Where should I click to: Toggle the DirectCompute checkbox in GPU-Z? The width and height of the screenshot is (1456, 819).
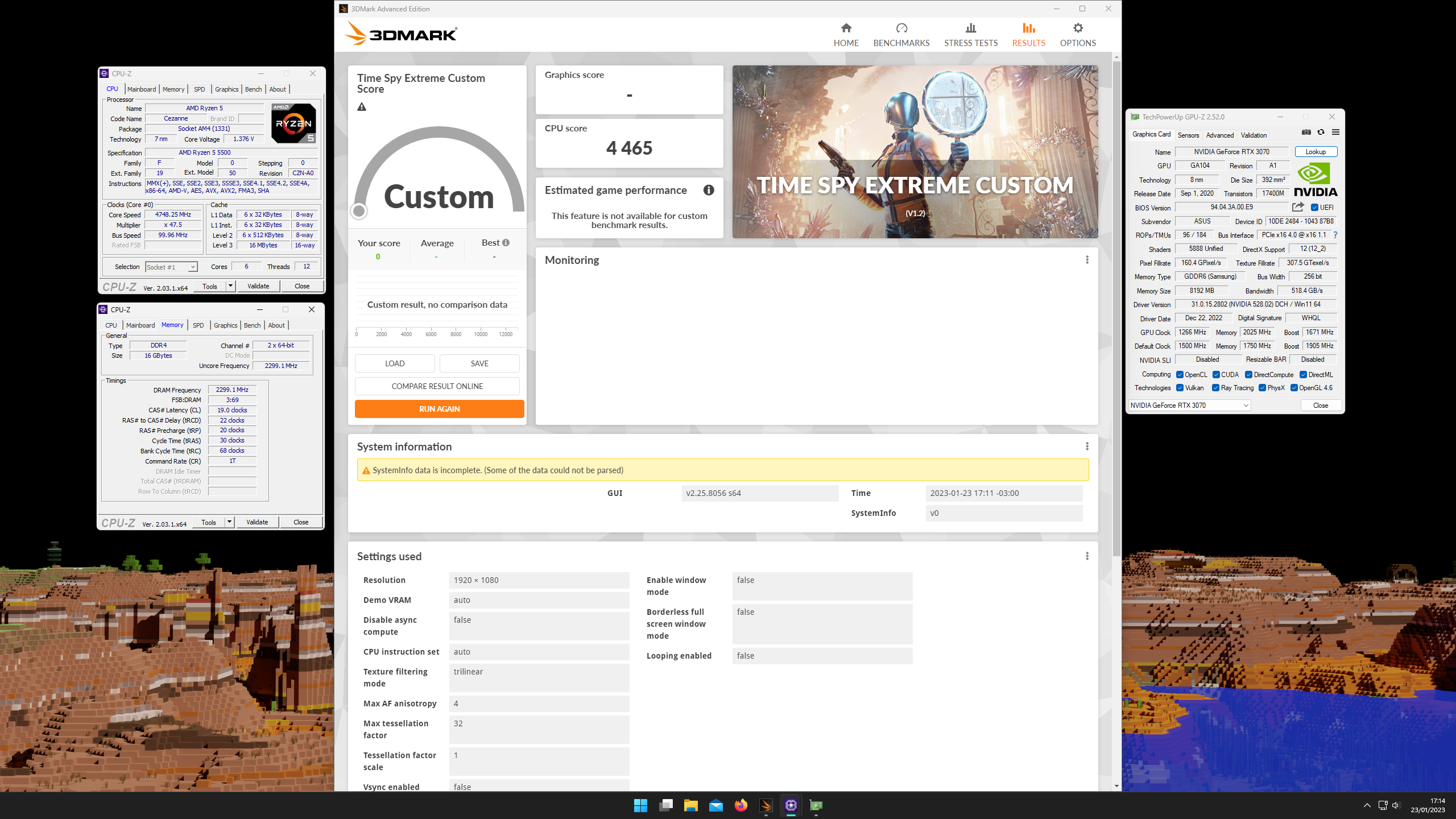(x=1248, y=375)
